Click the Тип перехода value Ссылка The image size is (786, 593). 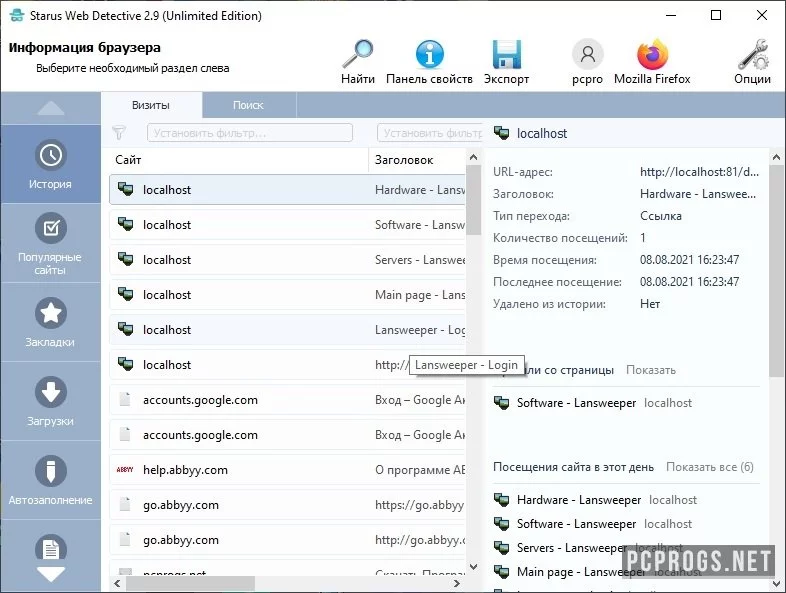pyautogui.click(x=661, y=216)
